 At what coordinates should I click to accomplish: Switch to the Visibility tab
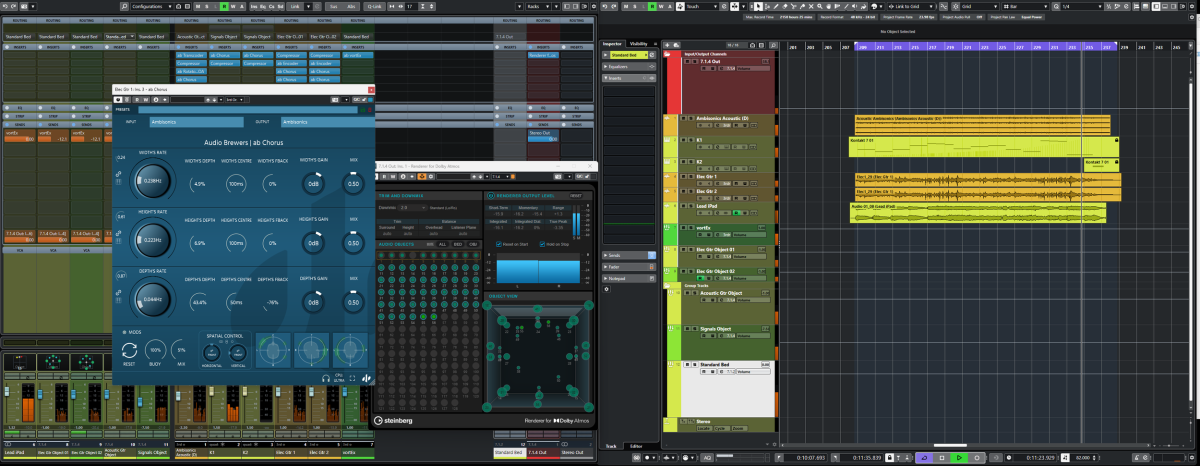point(638,44)
